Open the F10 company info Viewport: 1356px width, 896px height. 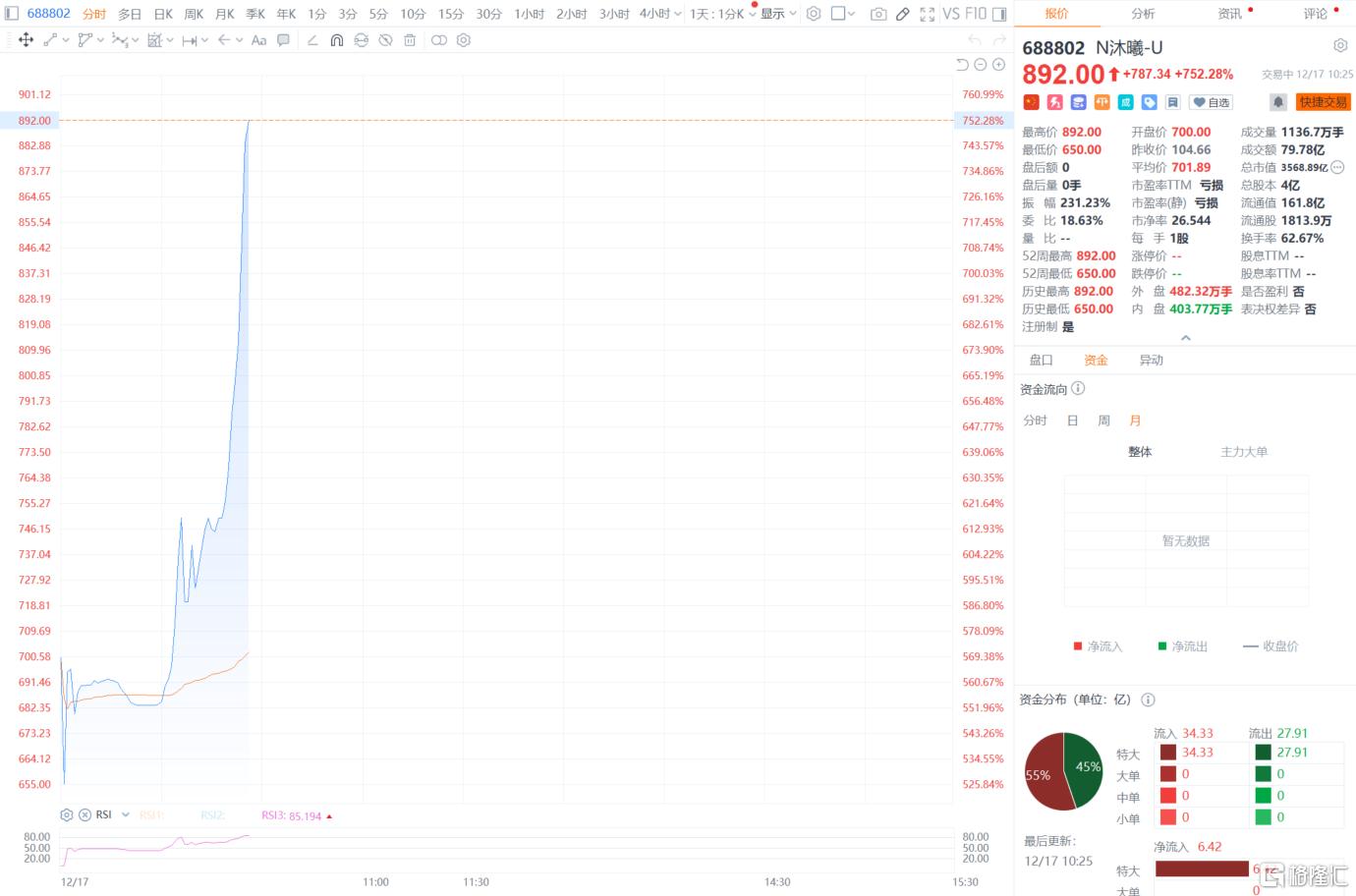[975, 14]
